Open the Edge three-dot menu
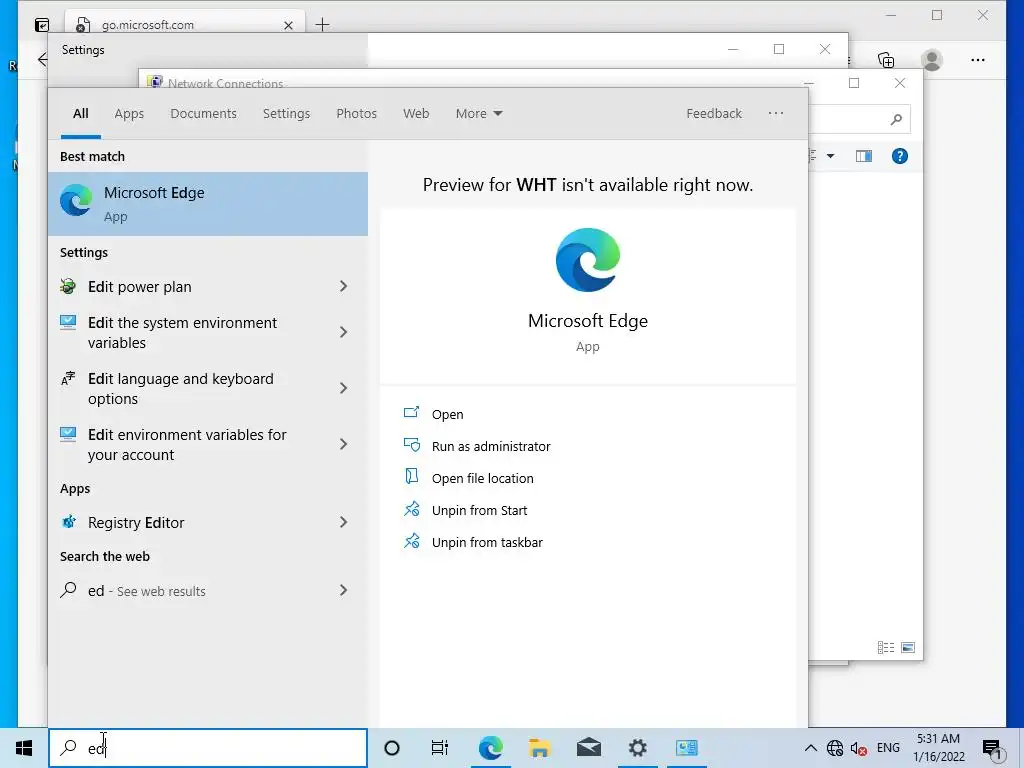Image resolution: width=1024 pixels, height=768 pixels. click(x=978, y=60)
